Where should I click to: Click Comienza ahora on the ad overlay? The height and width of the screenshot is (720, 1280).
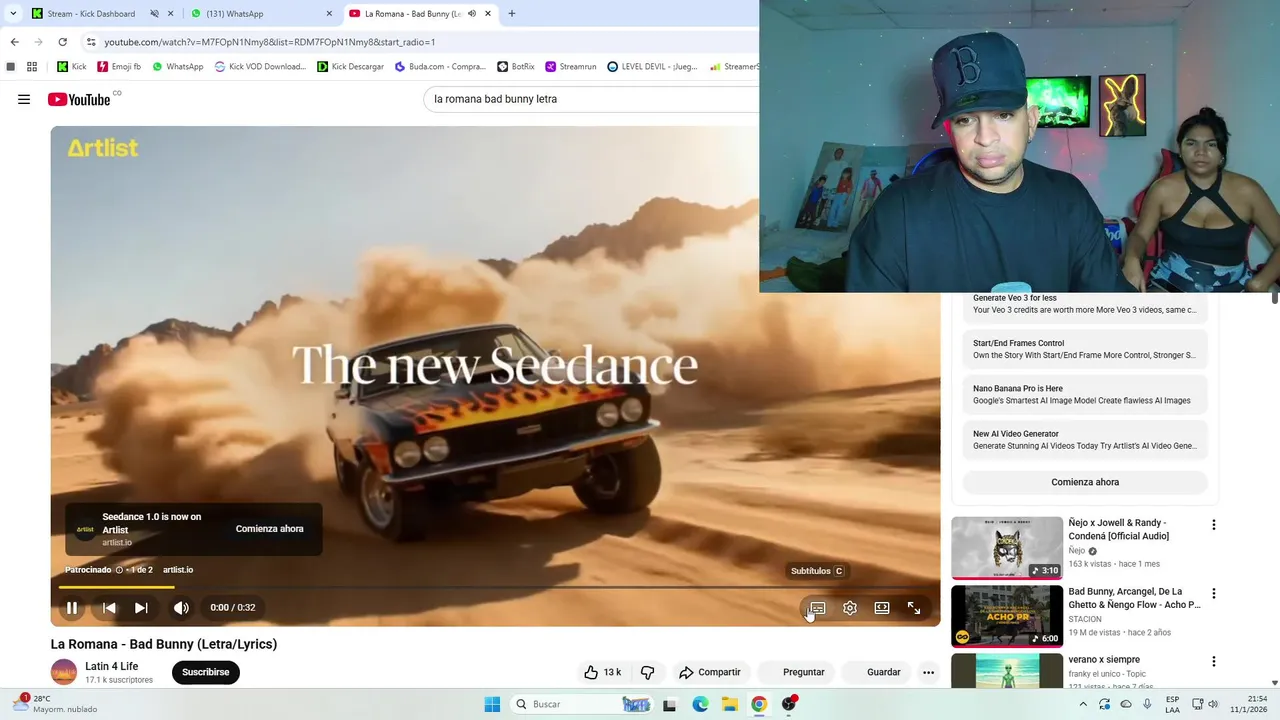269,529
